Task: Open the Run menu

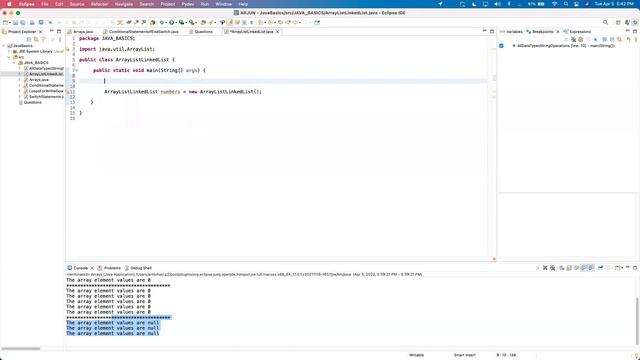Action: [205, 4]
